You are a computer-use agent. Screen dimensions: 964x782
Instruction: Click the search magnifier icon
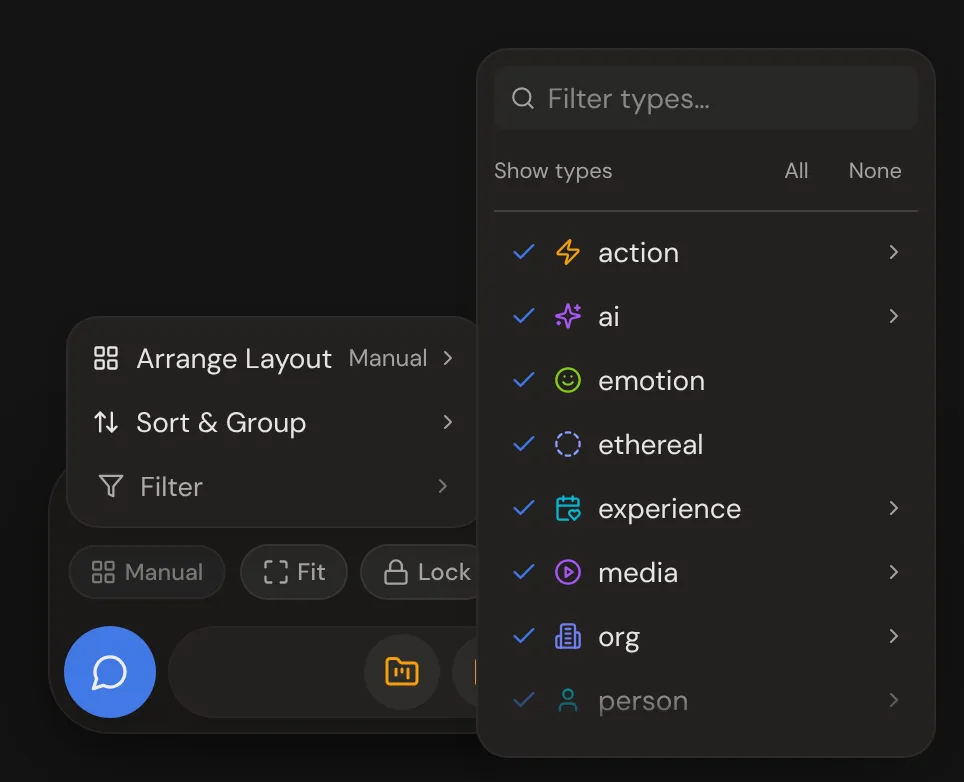click(523, 98)
